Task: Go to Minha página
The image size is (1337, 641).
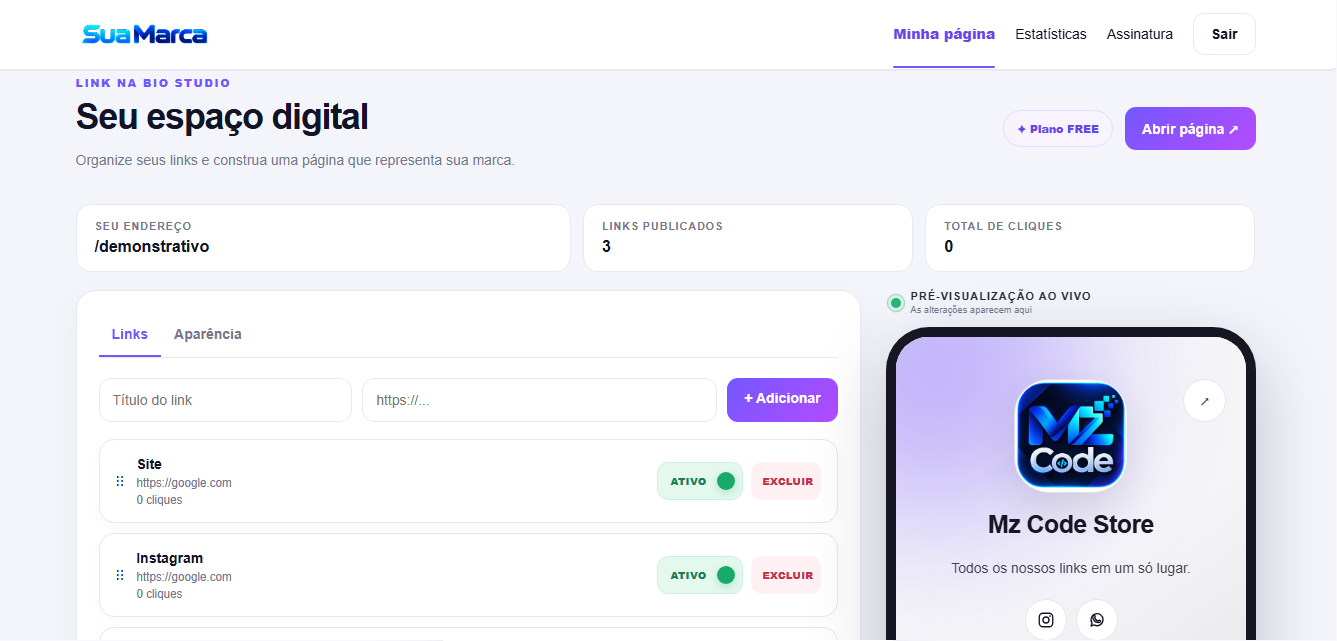Action: pos(944,34)
